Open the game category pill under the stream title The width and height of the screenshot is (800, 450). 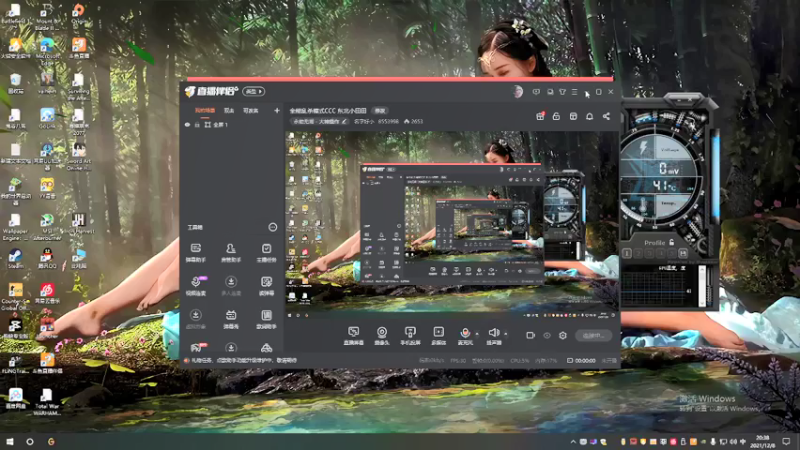click(319, 121)
